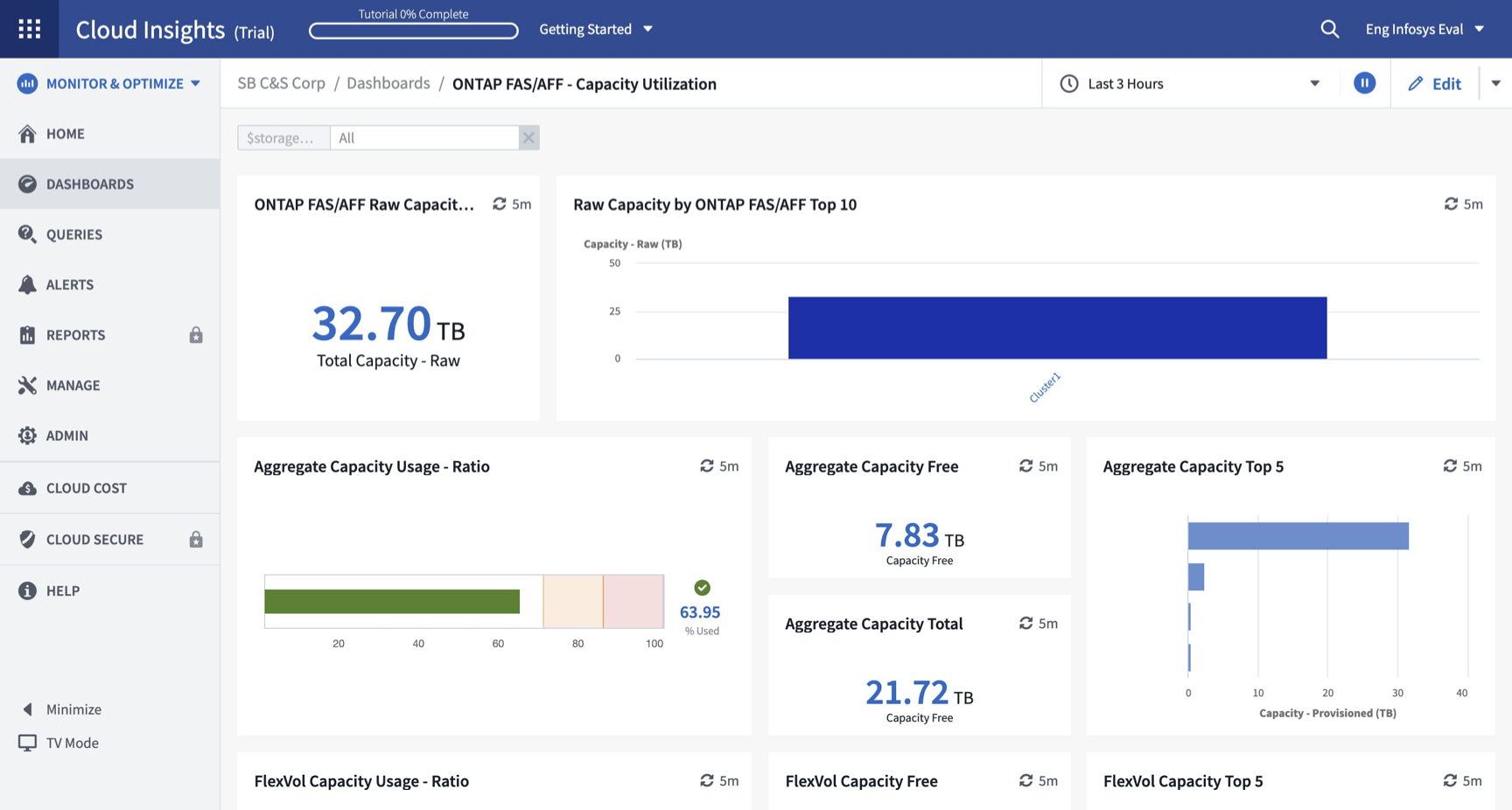Click refresh icon on Raw Capacity Top 10 widget
The image size is (1512, 810).
pos(1451,204)
